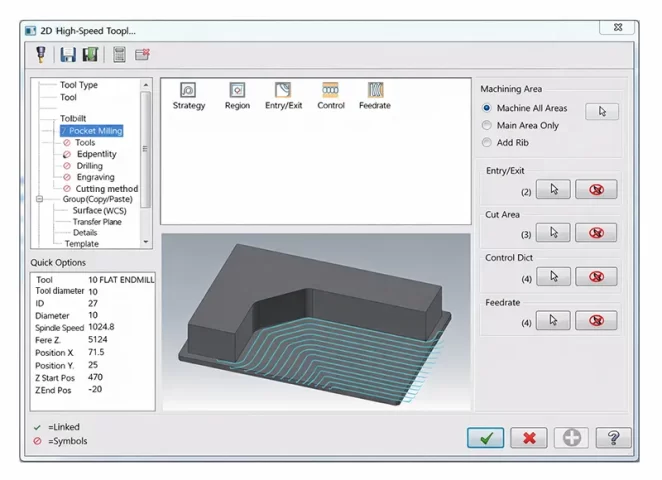The image size is (662, 480).
Task: Select Surface (WCS) tree item
Action: click(99, 211)
